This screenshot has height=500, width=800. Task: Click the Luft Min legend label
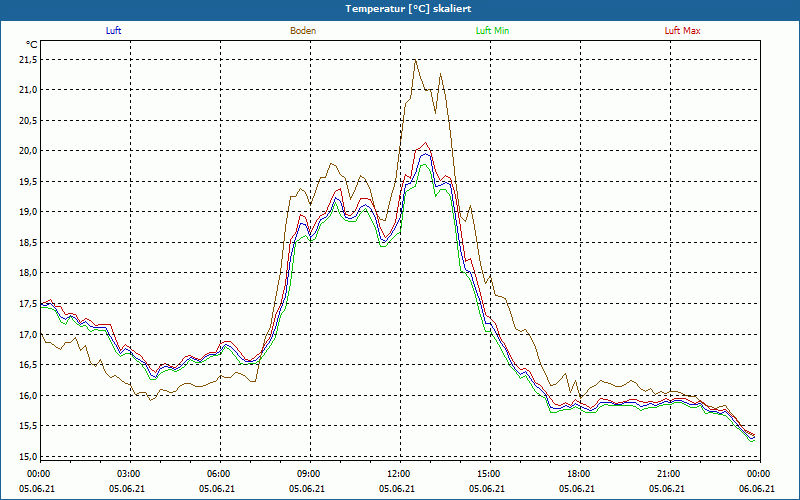(492, 31)
